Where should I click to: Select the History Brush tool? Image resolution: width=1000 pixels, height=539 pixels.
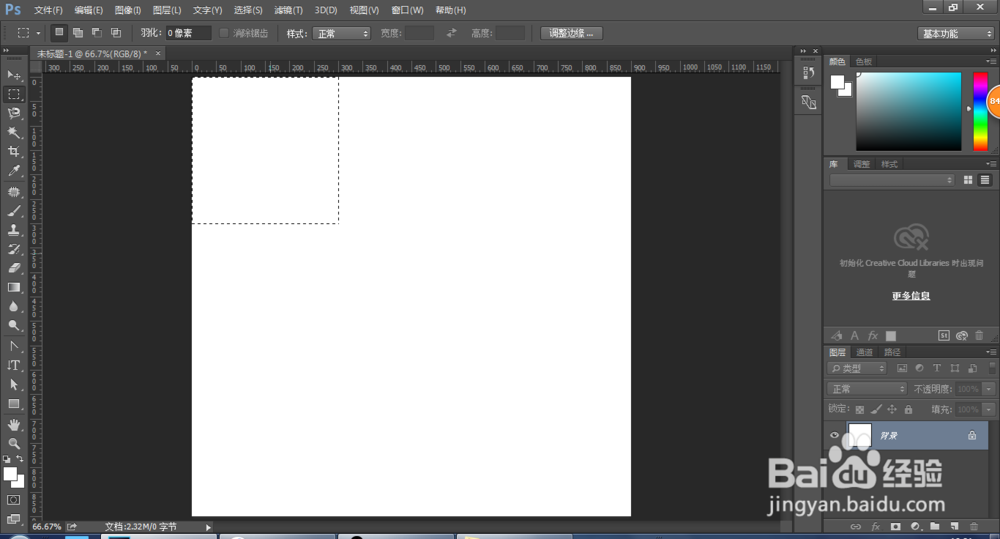tap(14, 249)
